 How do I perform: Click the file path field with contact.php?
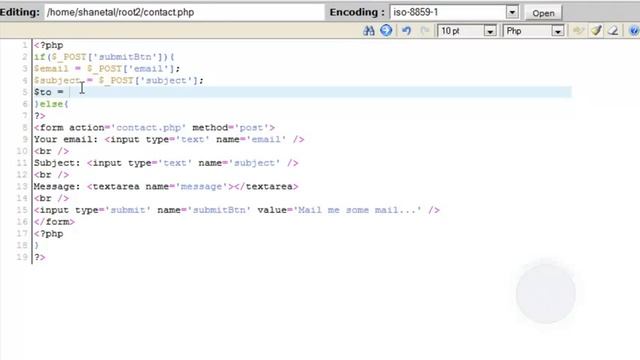point(184,12)
